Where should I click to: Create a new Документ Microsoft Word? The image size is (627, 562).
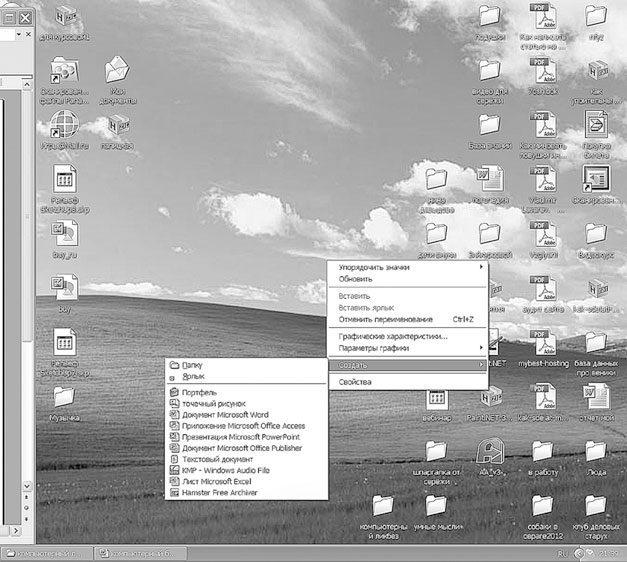click(x=246, y=415)
